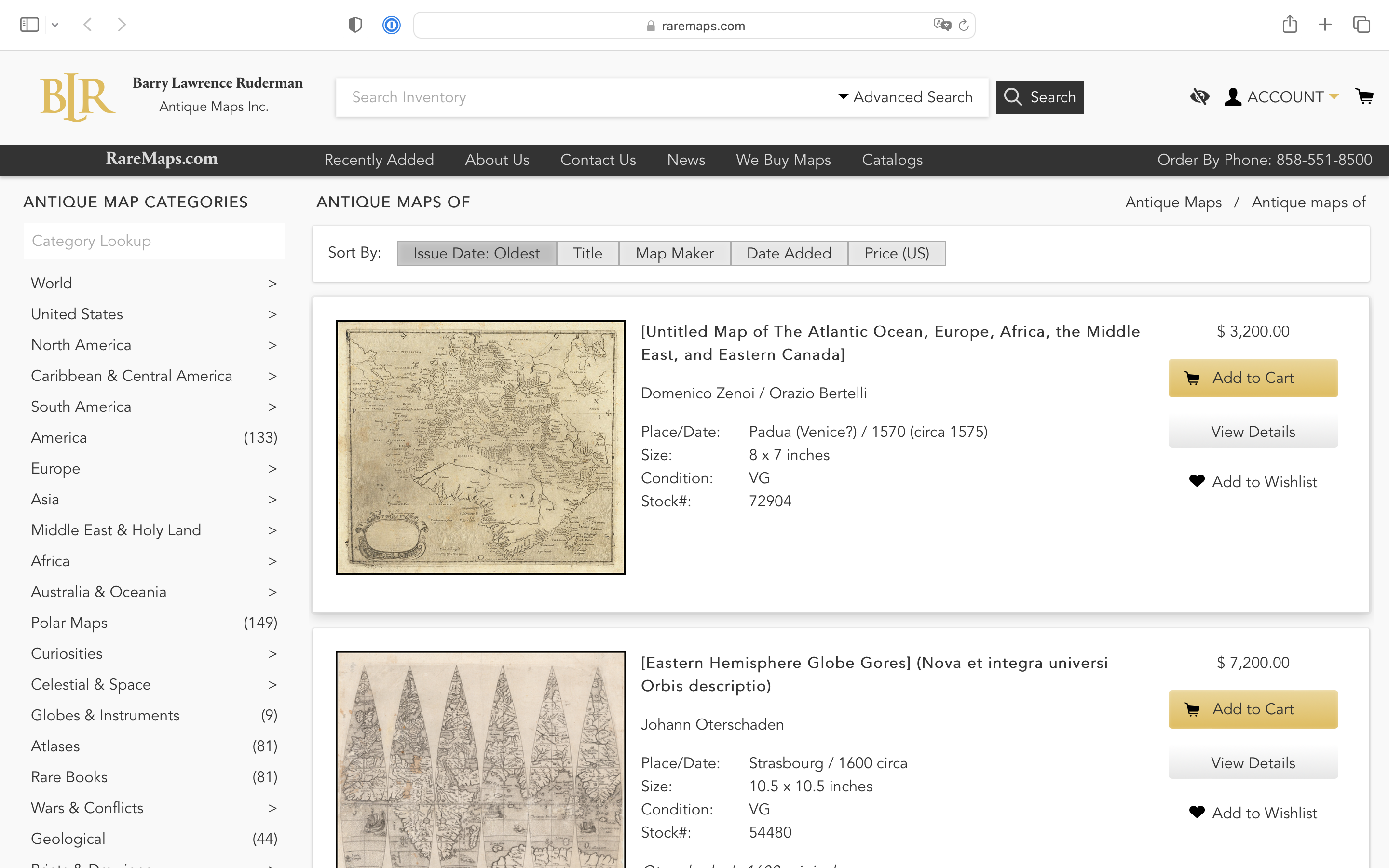This screenshot has width=1389, height=868.
Task: Open the Atlases category
Action: tap(154, 746)
